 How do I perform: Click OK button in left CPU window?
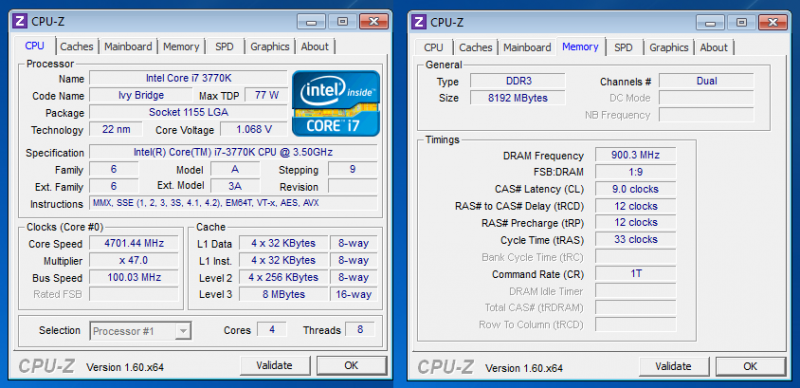click(351, 366)
